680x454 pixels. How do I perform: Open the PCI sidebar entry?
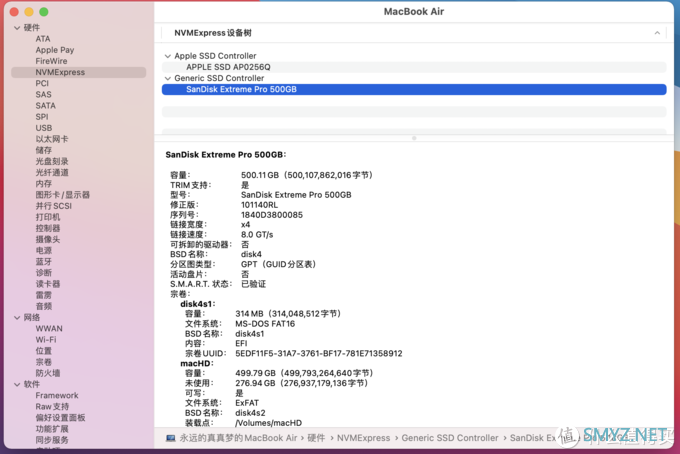(x=42, y=83)
